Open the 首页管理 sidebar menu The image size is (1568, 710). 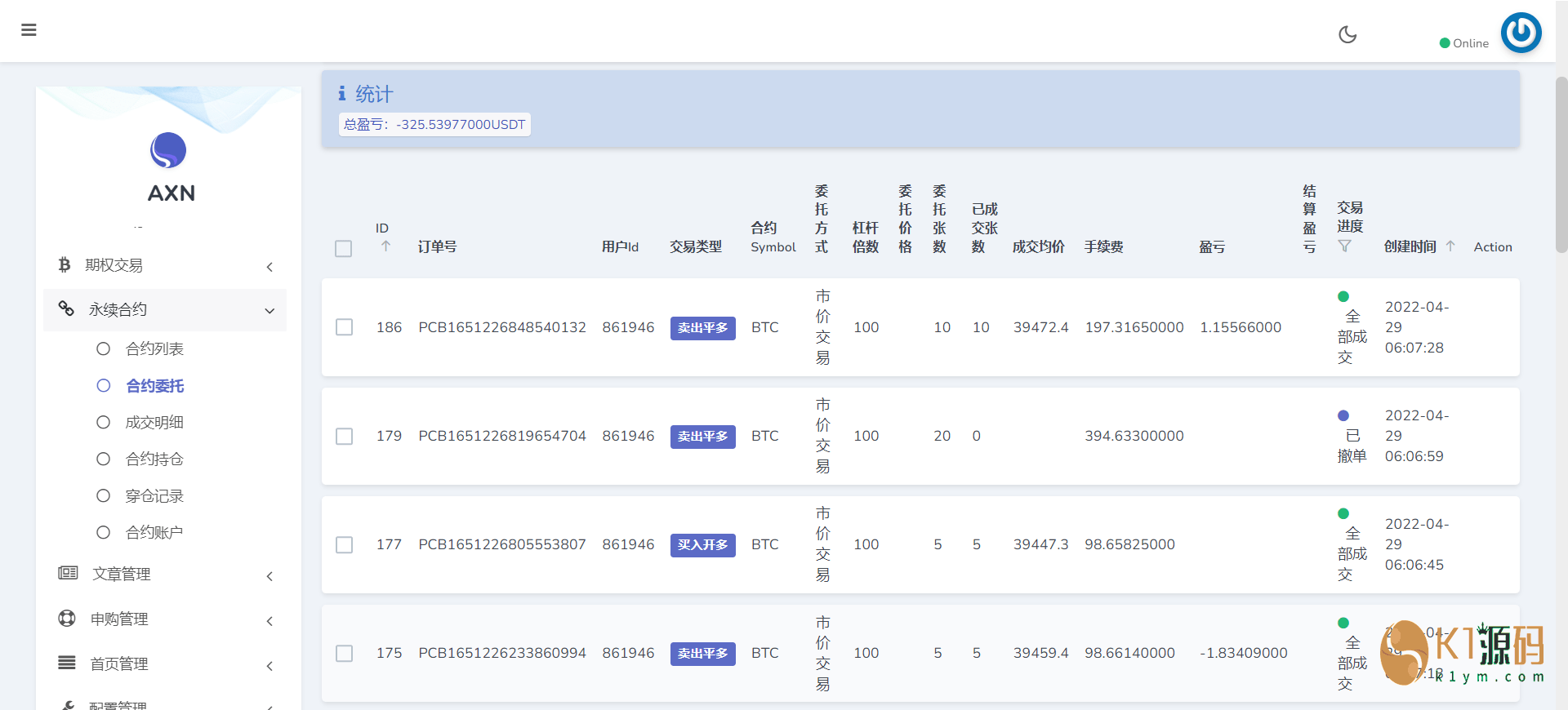[119, 663]
